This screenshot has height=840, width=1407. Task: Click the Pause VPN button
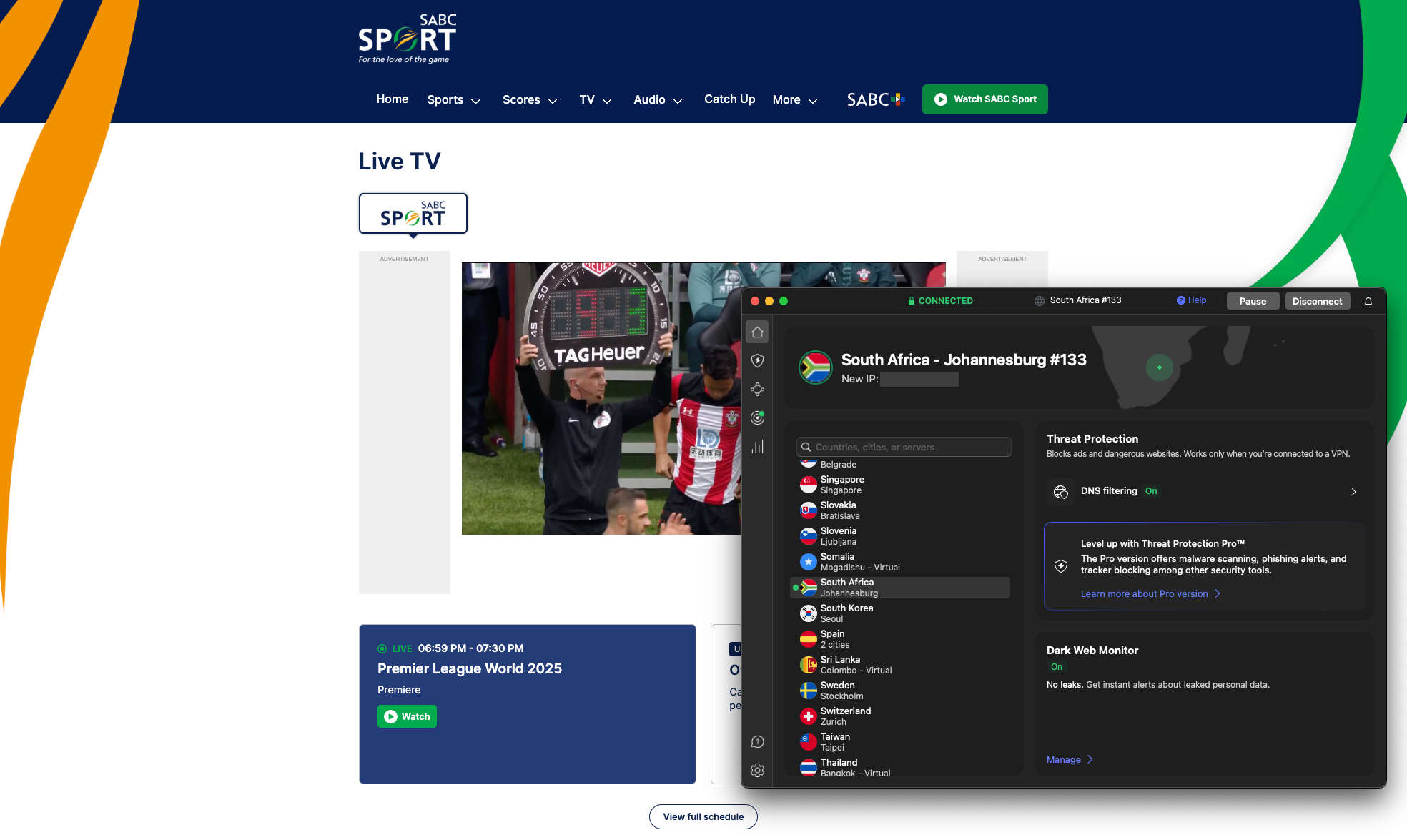1253,301
